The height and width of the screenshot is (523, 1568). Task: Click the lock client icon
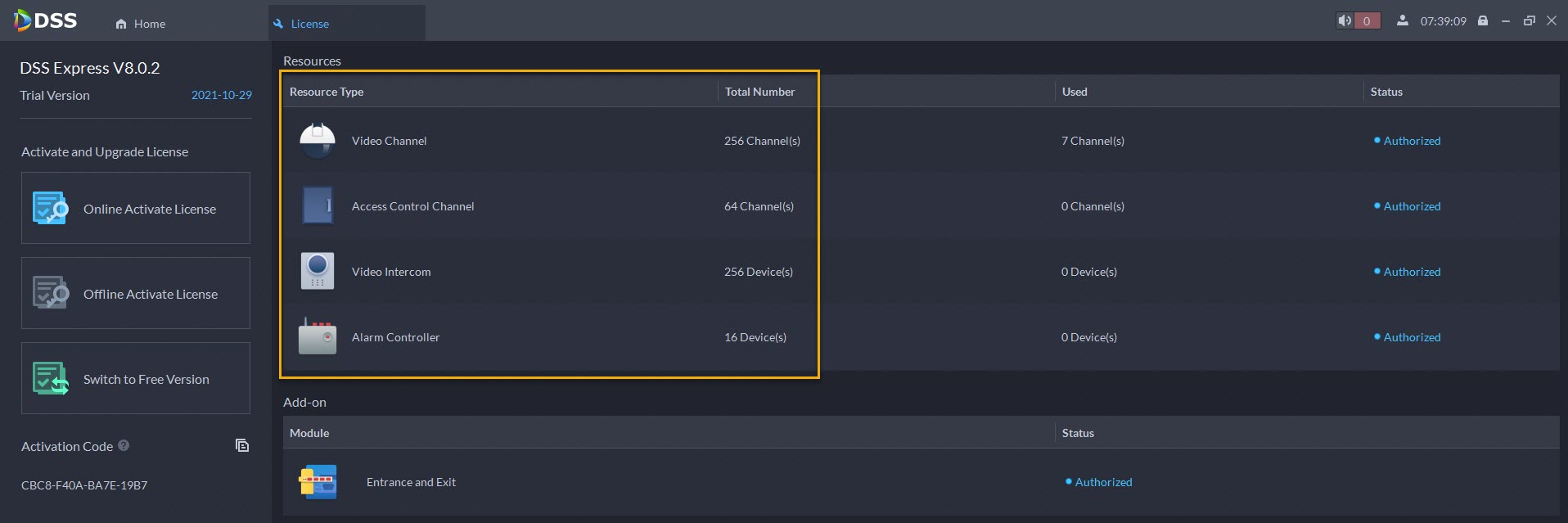pos(1482,20)
